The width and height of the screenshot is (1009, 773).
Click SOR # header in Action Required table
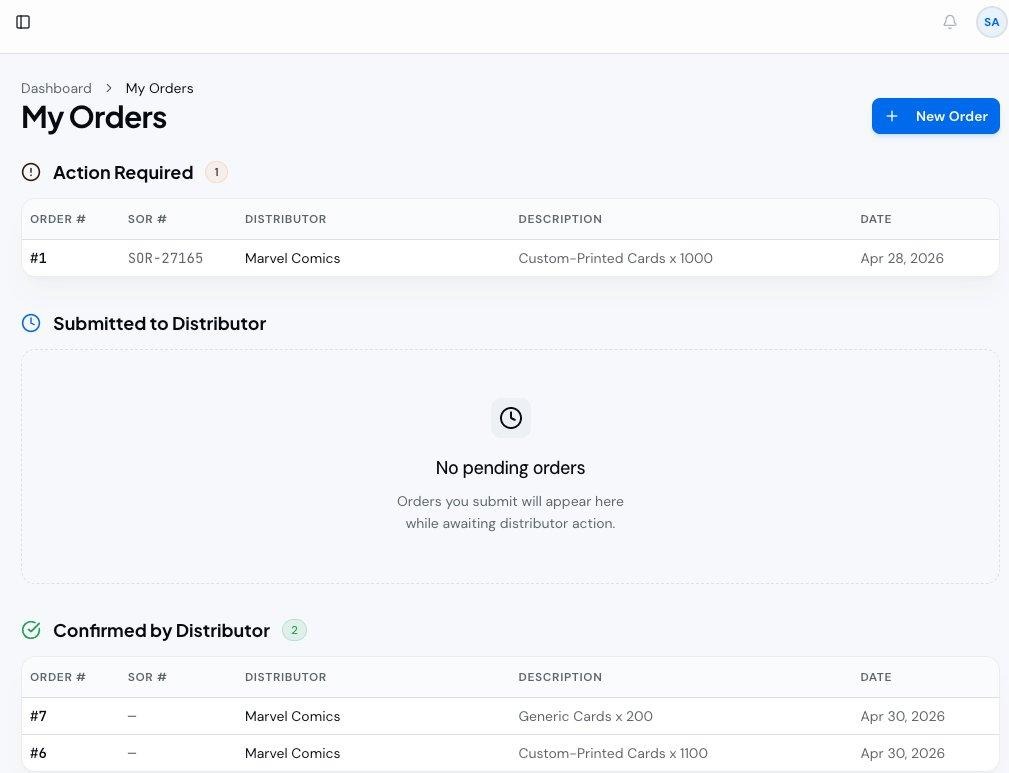click(147, 219)
